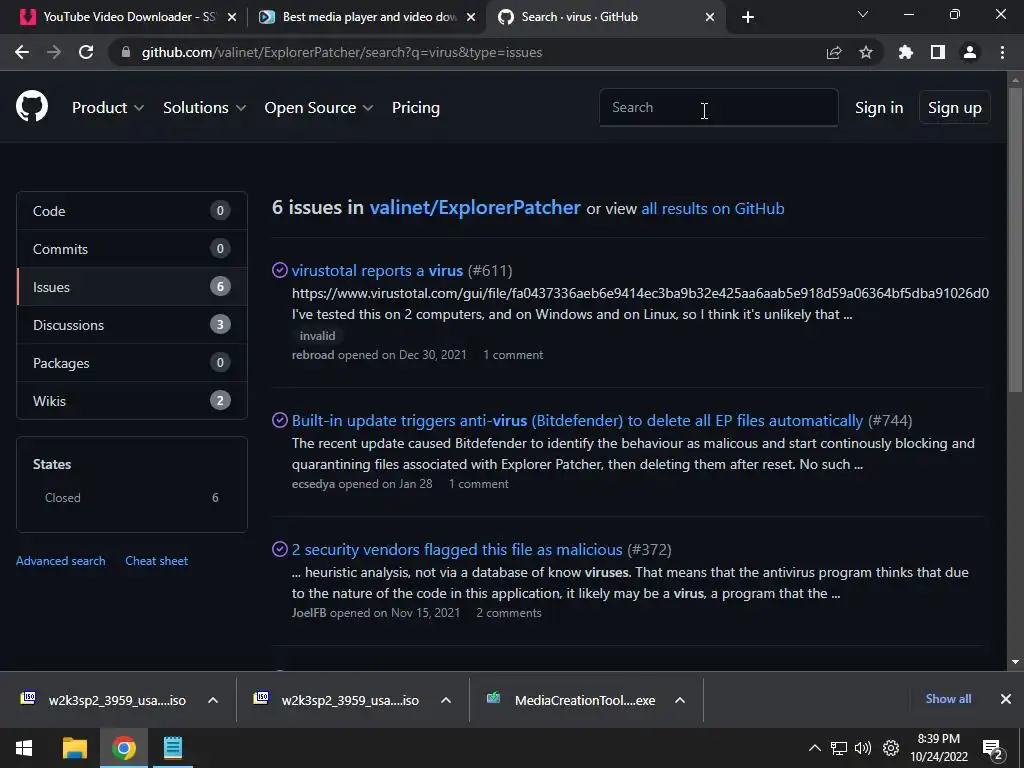The height and width of the screenshot is (768, 1024).
Task: Click the GitHub Octocat logo
Action: (x=32, y=107)
